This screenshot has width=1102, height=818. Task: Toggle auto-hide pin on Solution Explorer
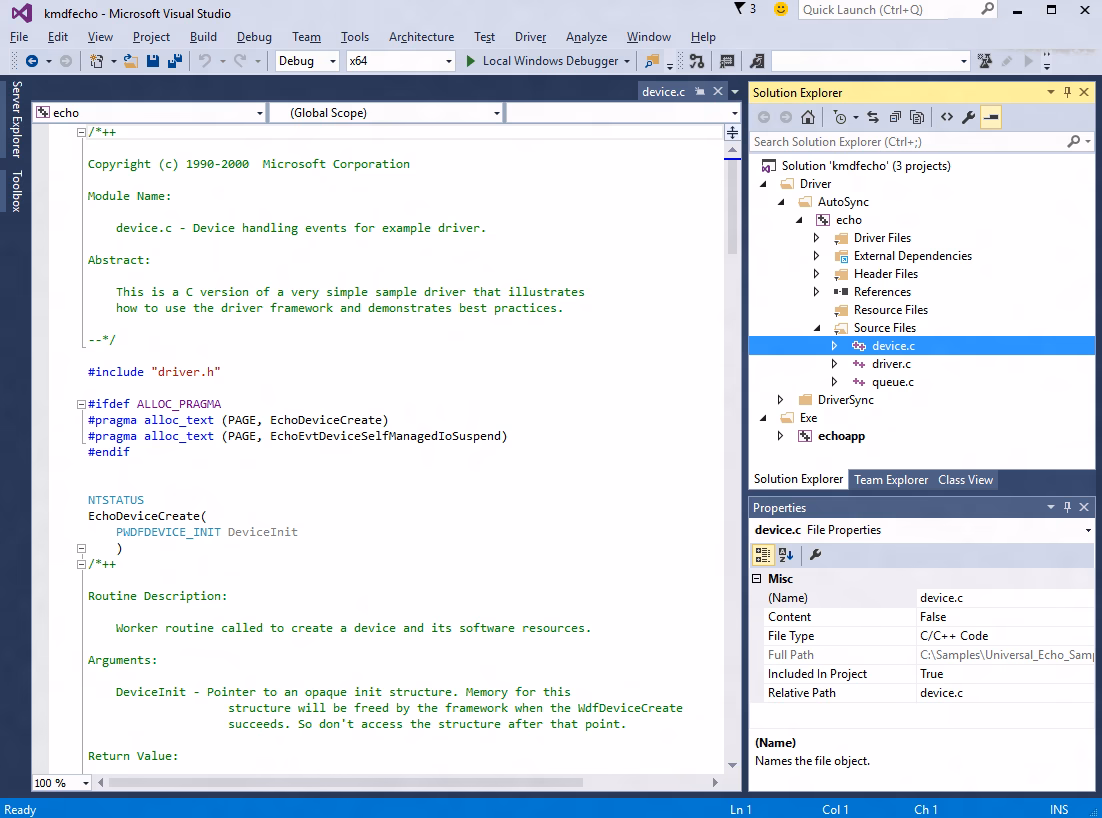[1068, 92]
